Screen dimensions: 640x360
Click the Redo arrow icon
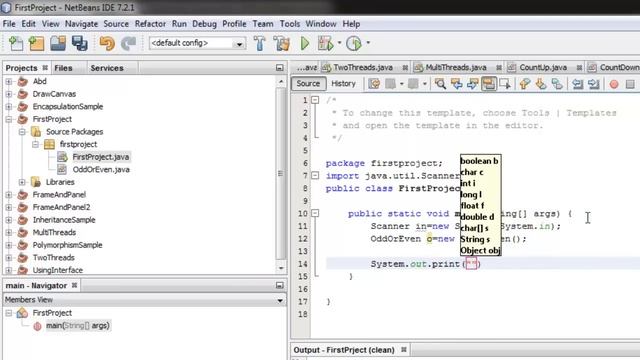pos(129,43)
